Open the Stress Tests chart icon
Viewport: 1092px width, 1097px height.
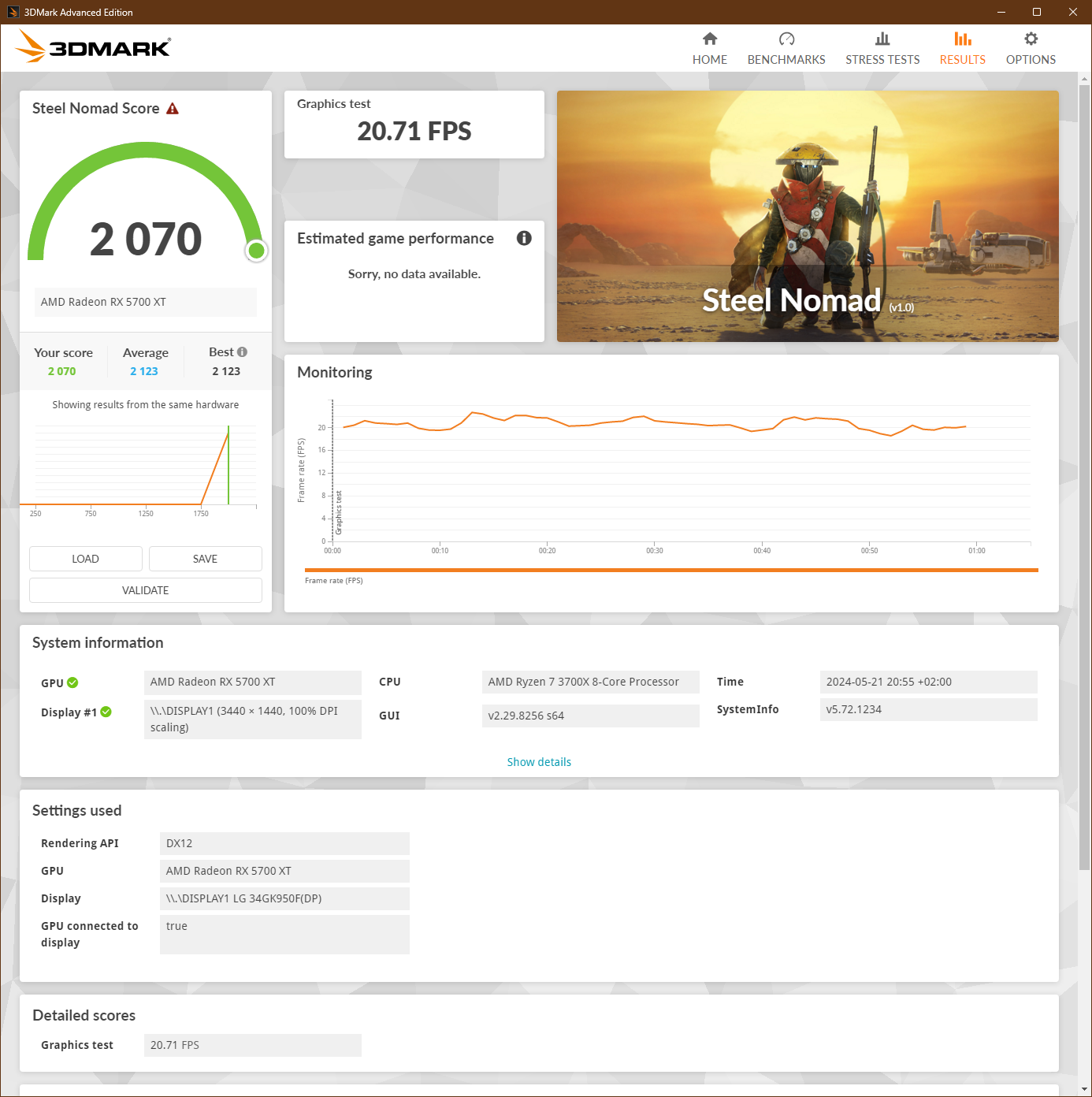pyautogui.click(x=882, y=39)
